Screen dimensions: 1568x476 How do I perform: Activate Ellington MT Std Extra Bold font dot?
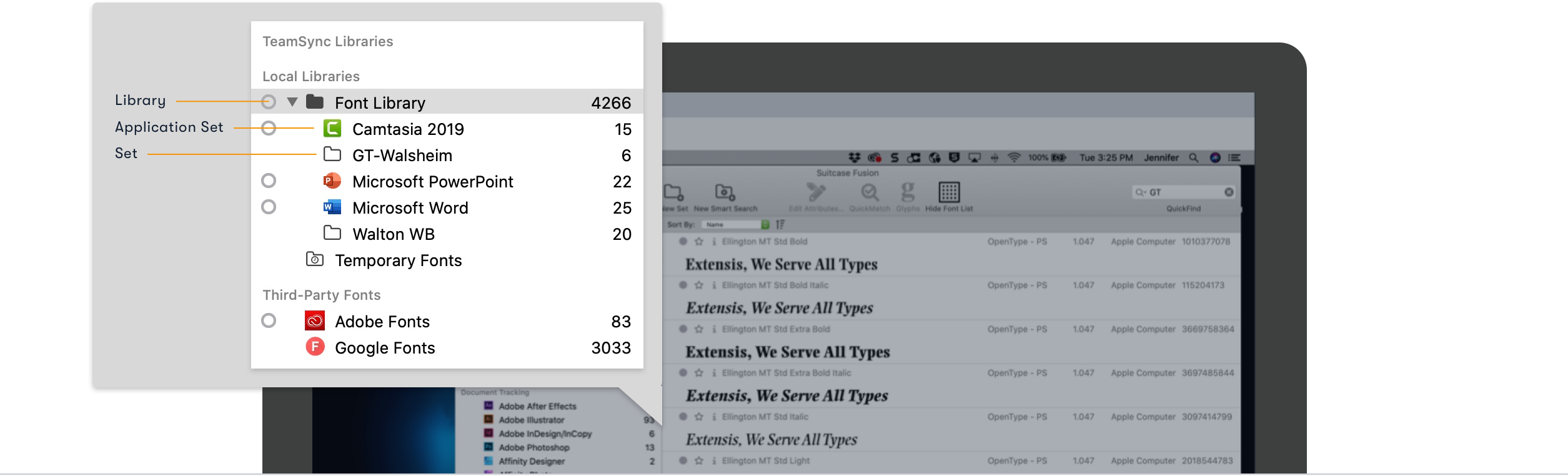pos(683,329)
